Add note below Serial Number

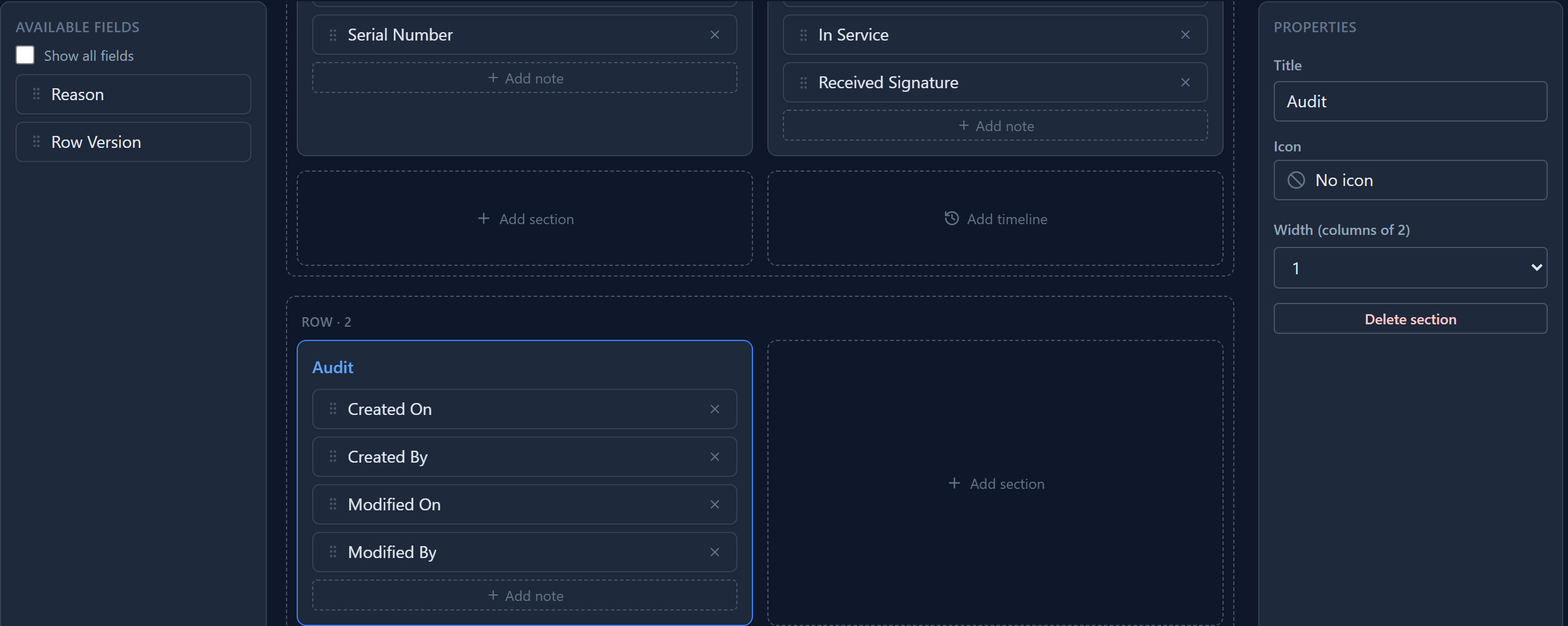tap(525, 78)
